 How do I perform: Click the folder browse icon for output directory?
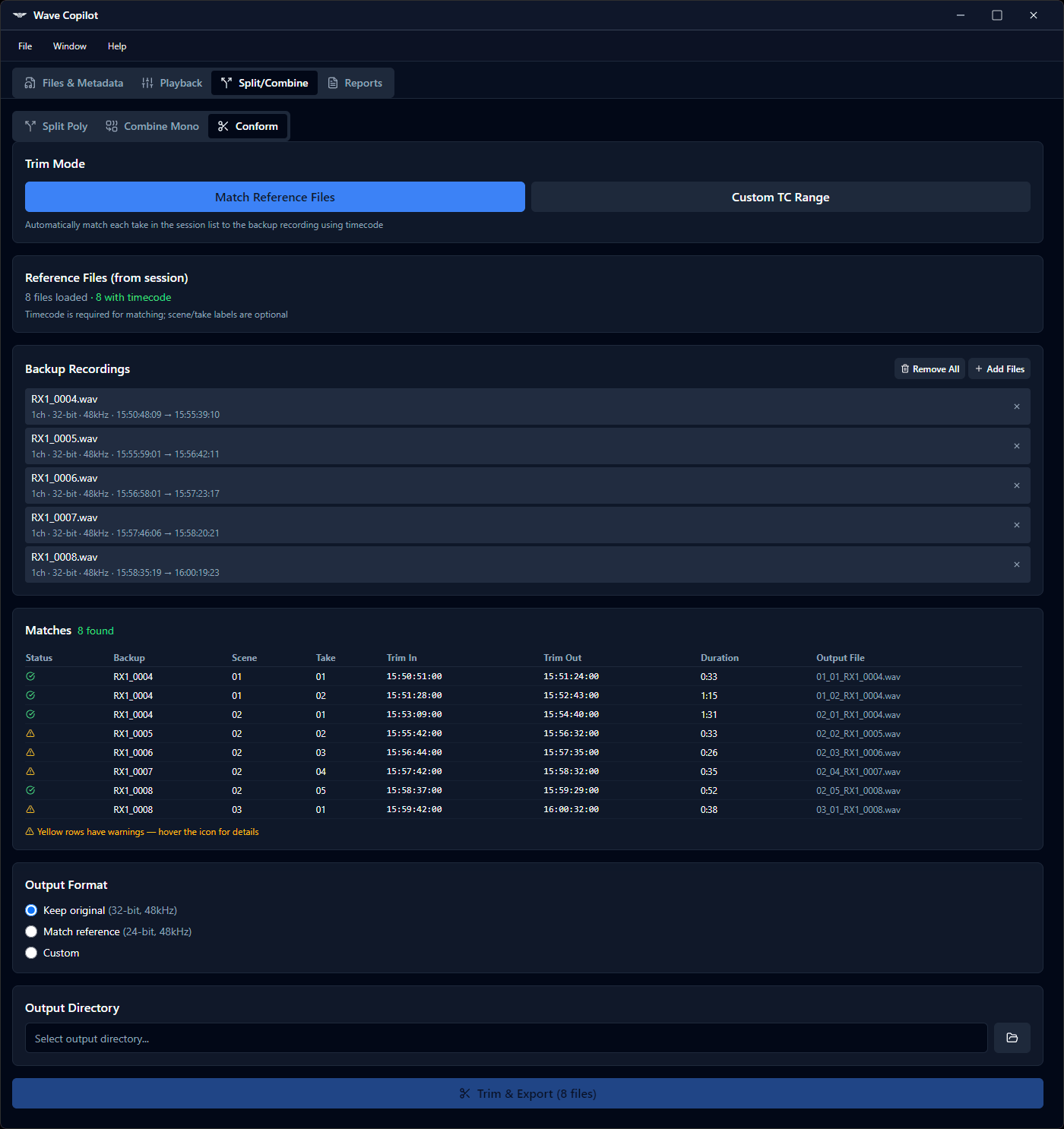[x=1012, y=1038]
